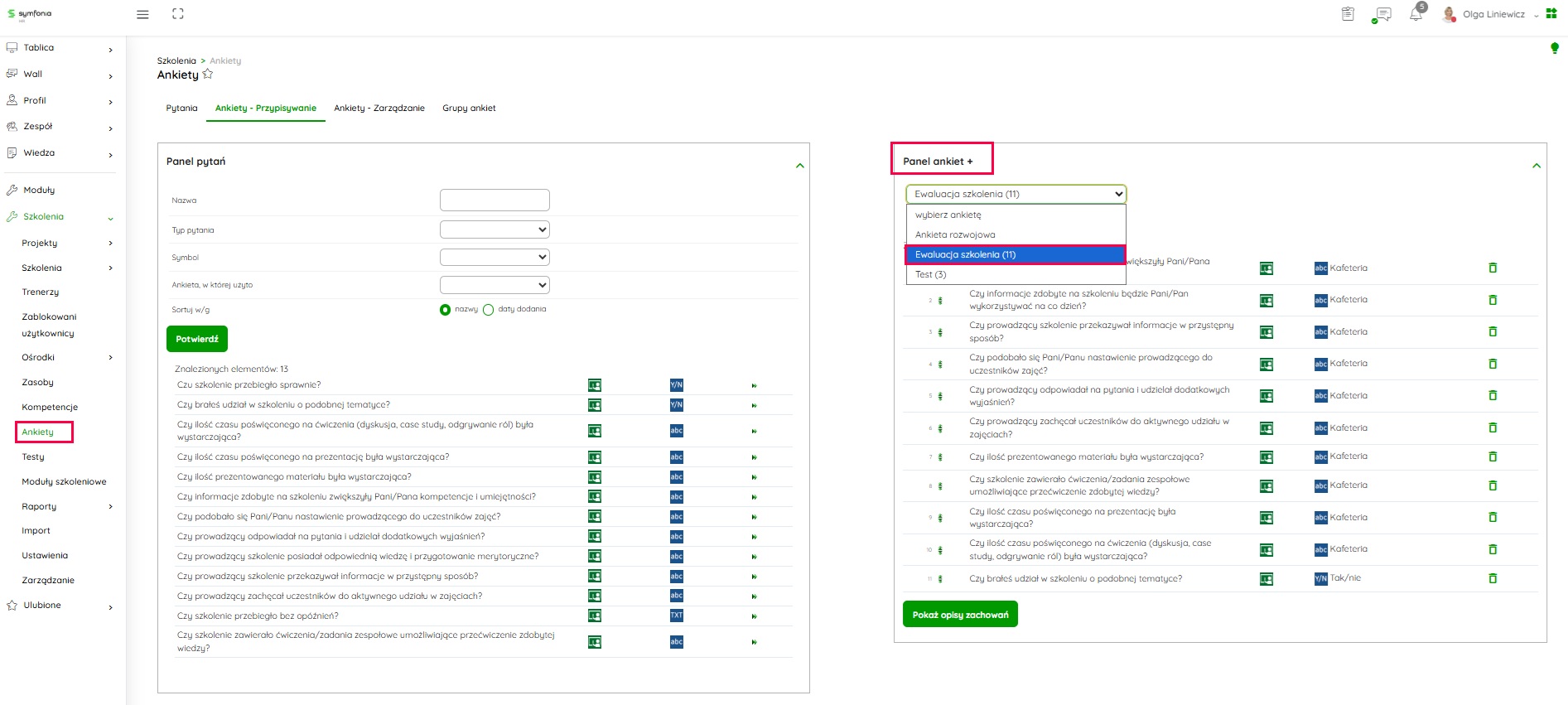Open the 'Grupy ankiet' tab
The image size is (1568, 705).
(x=469, y=109)
